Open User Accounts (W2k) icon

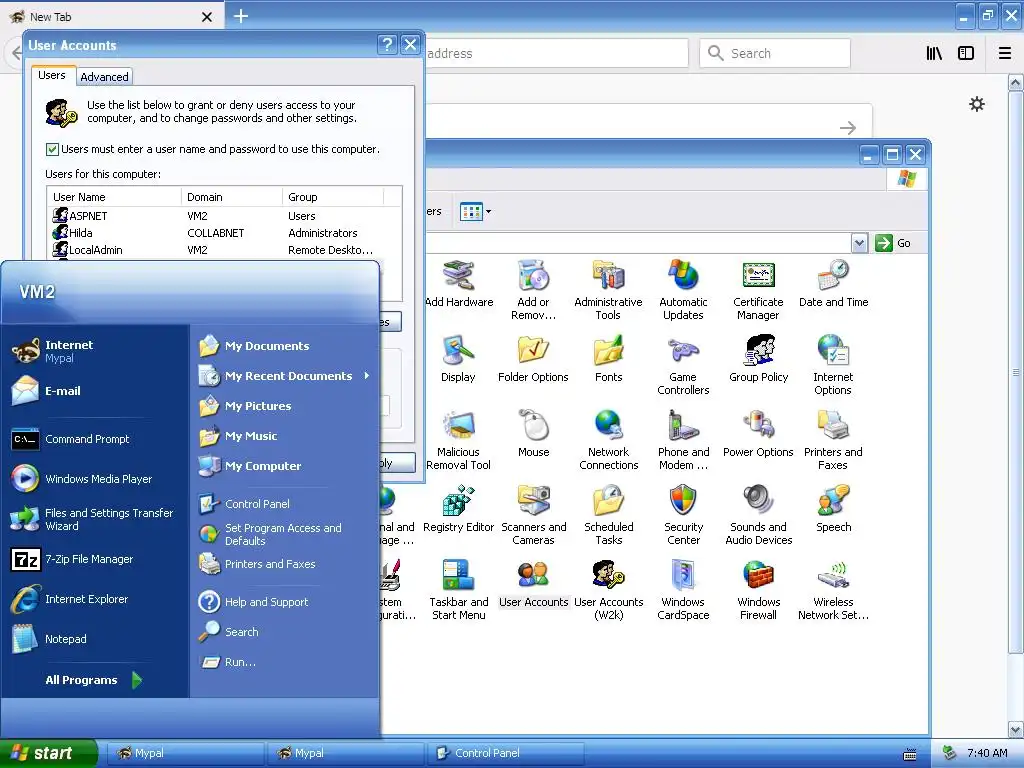click(609, 590)
